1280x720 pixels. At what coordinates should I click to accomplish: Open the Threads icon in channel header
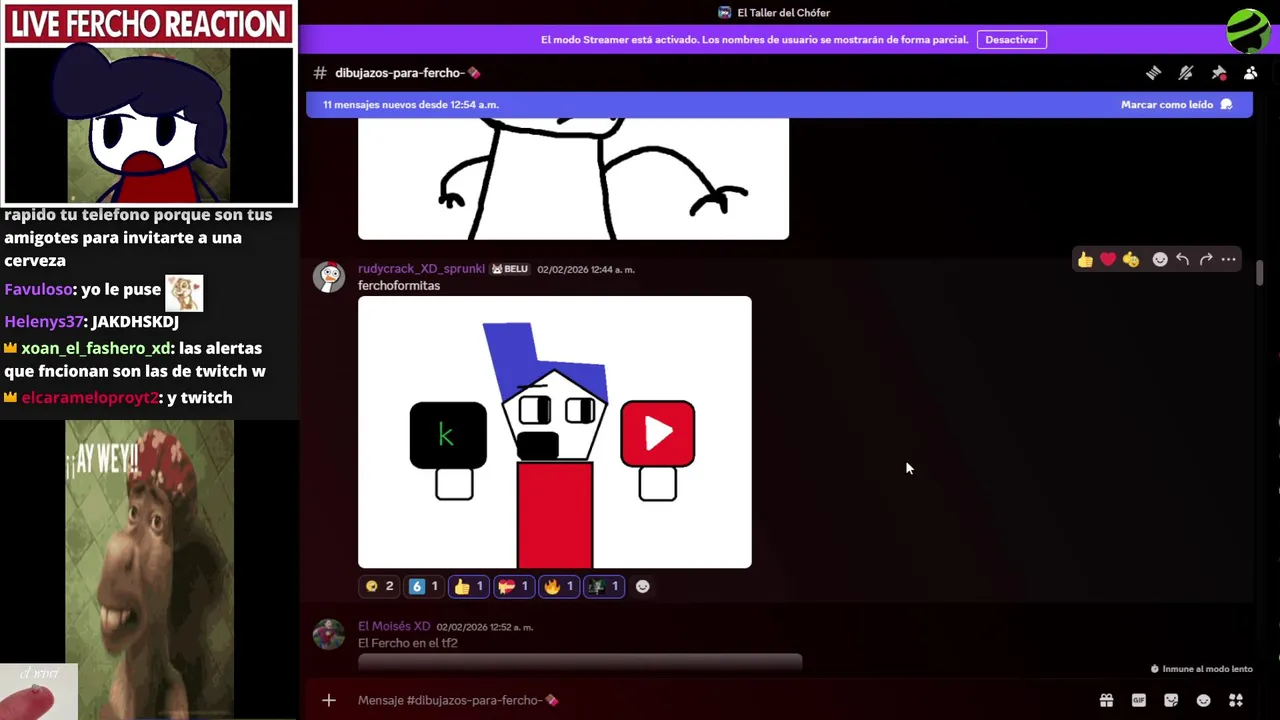(x=1153, y=73)
